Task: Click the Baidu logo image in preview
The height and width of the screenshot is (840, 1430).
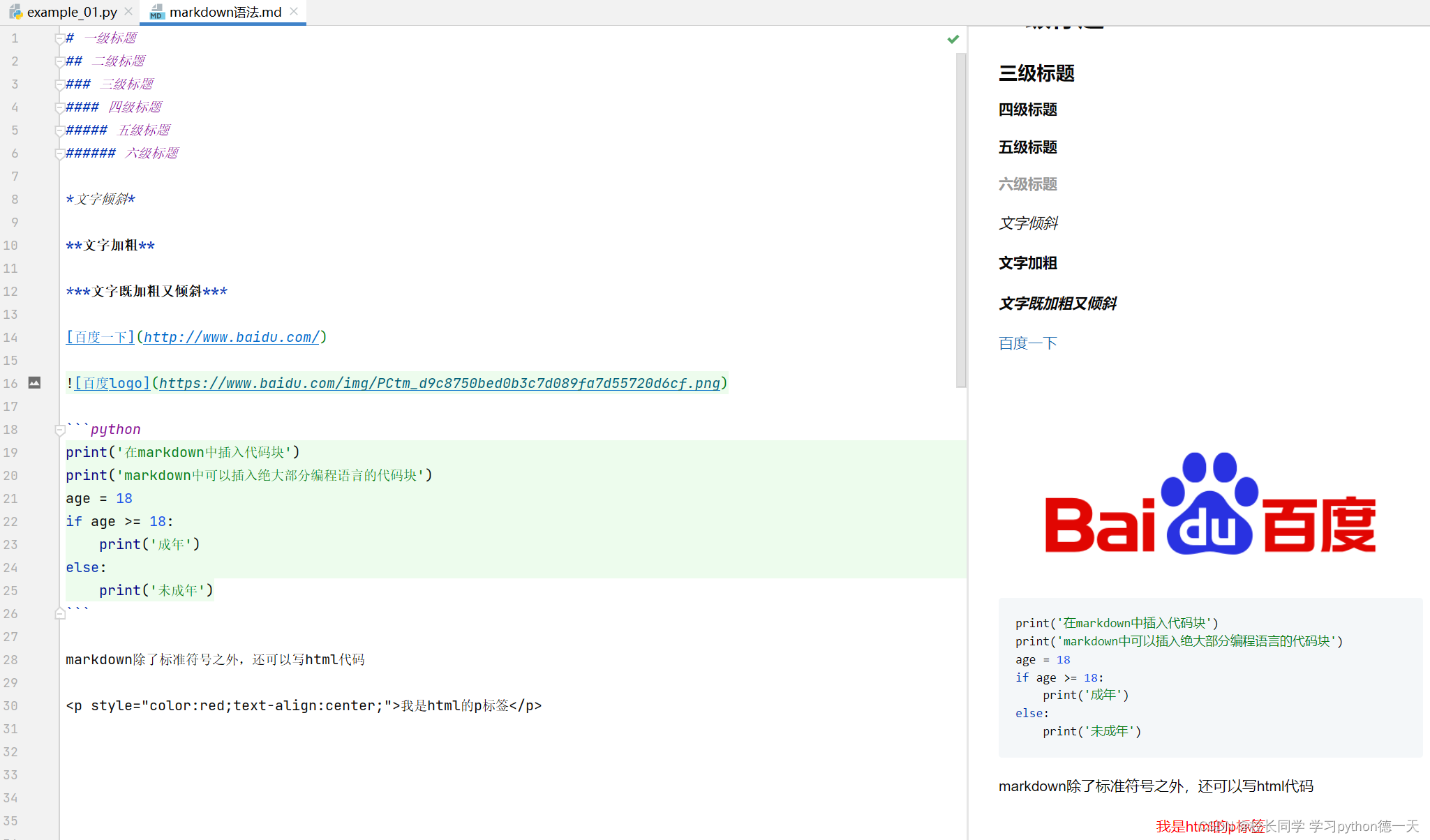Action: pos(1210,503)
